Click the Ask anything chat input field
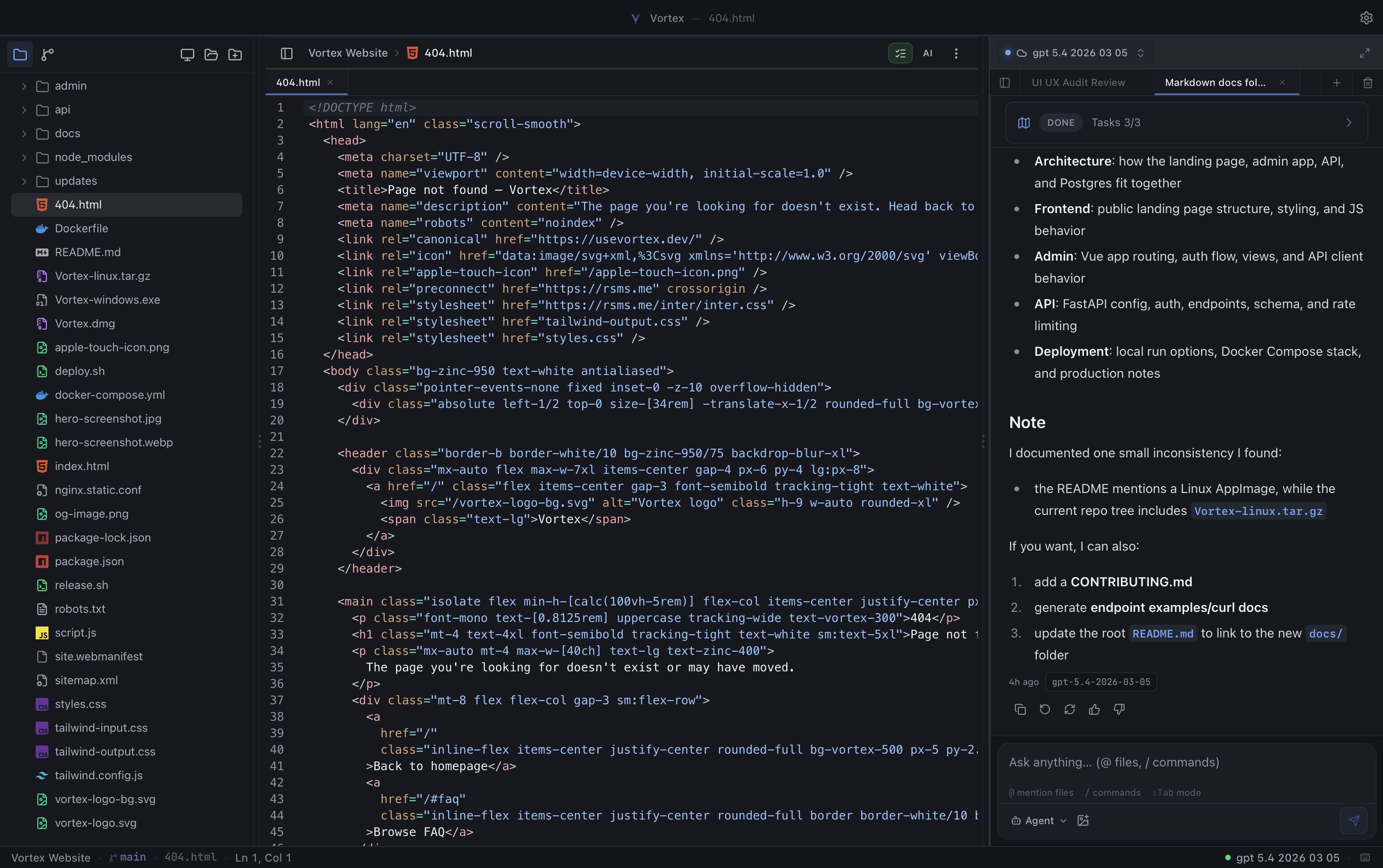 (x=1186, y=762)
